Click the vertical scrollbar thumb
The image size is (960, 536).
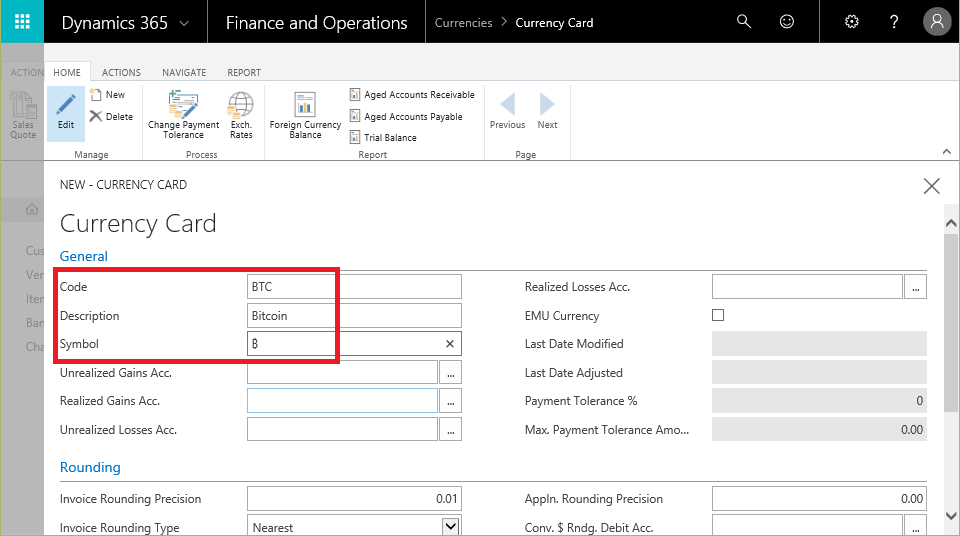click(951, 323)
